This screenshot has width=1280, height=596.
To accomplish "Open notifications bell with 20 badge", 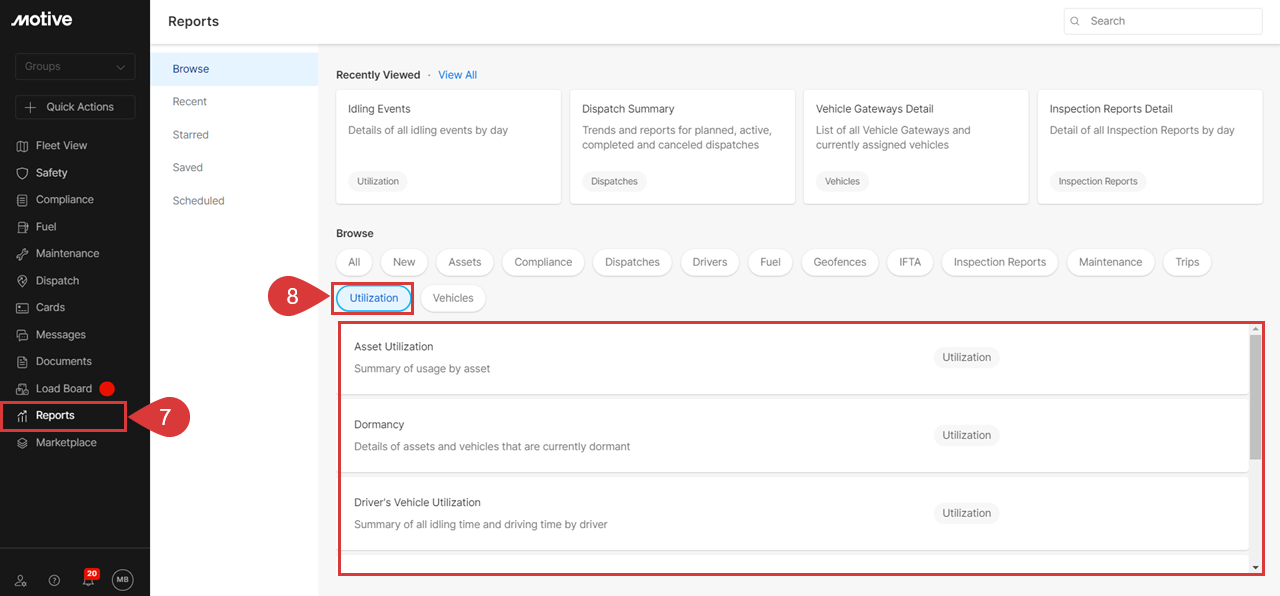I will tap(88, 580).
